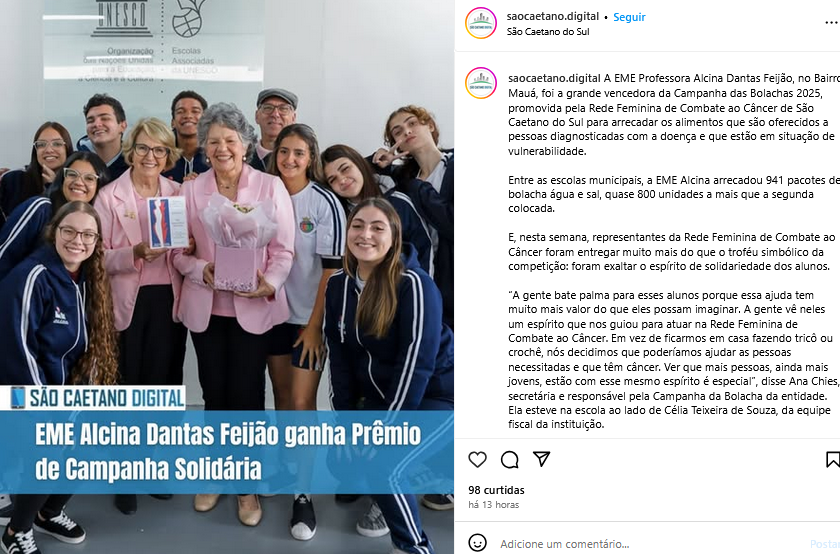
Task: View the 98 curtidas likes list
Action: coord(496,490)
